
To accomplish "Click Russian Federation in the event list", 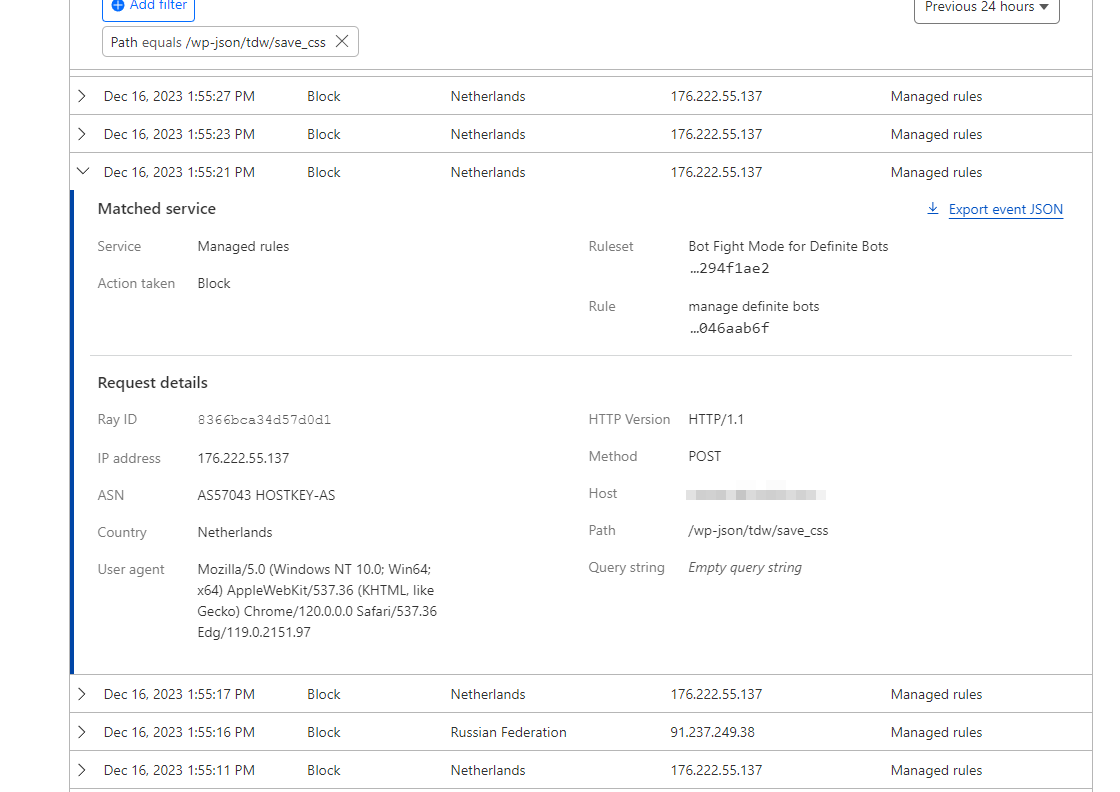I will 509,732.
